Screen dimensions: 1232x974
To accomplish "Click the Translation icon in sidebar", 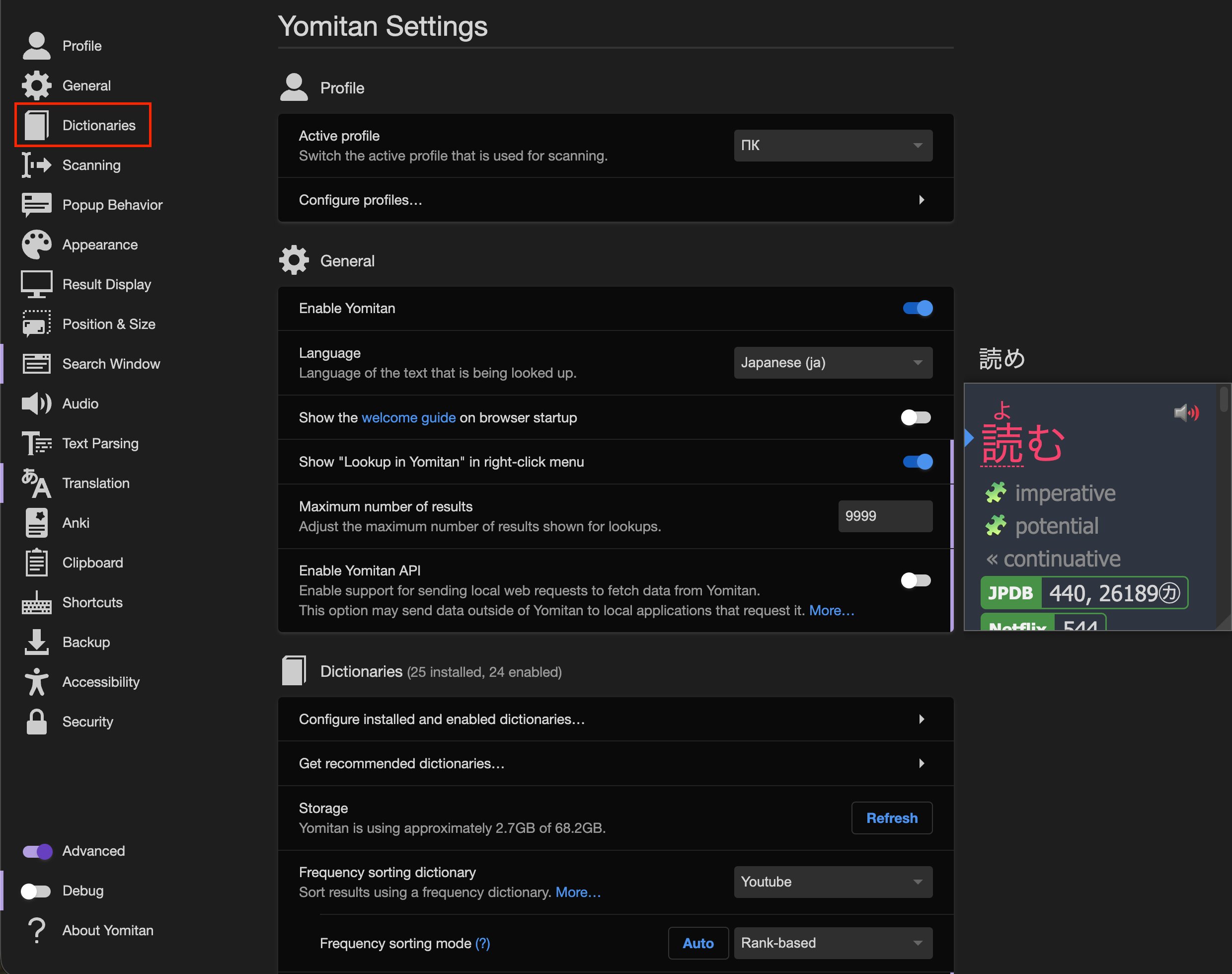I will 36,483.
